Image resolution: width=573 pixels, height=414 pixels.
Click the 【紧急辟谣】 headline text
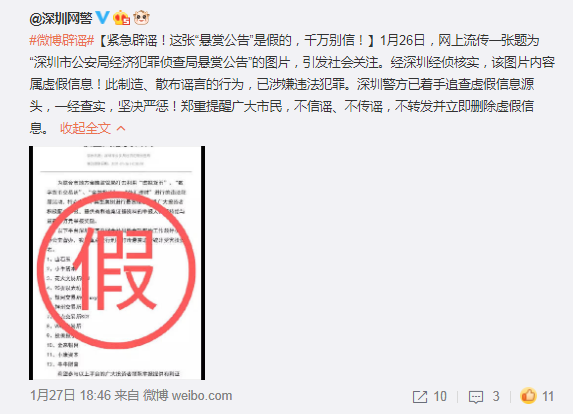coord(236,40)
